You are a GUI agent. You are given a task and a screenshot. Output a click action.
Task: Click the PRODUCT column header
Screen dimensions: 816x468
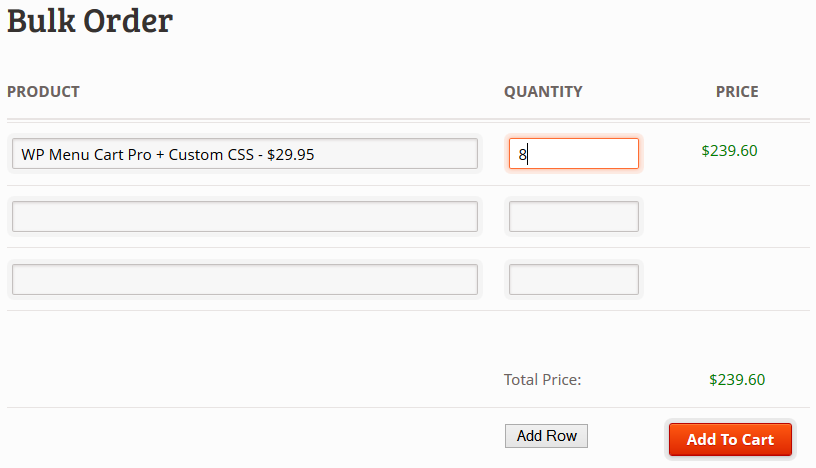(x=43, y=92)
